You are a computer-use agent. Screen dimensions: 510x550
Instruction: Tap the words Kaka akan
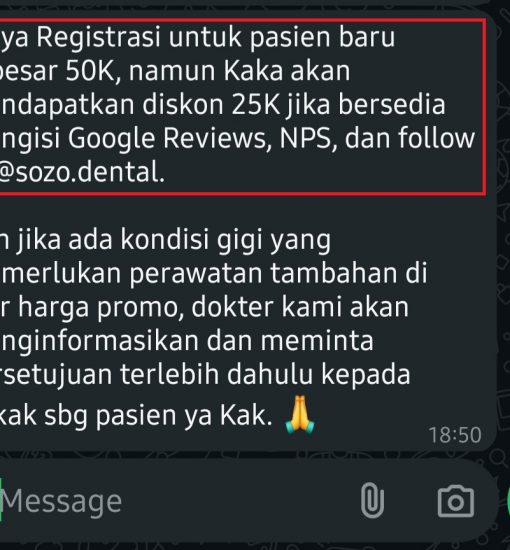pyautogui.click(x=287, y=71)
